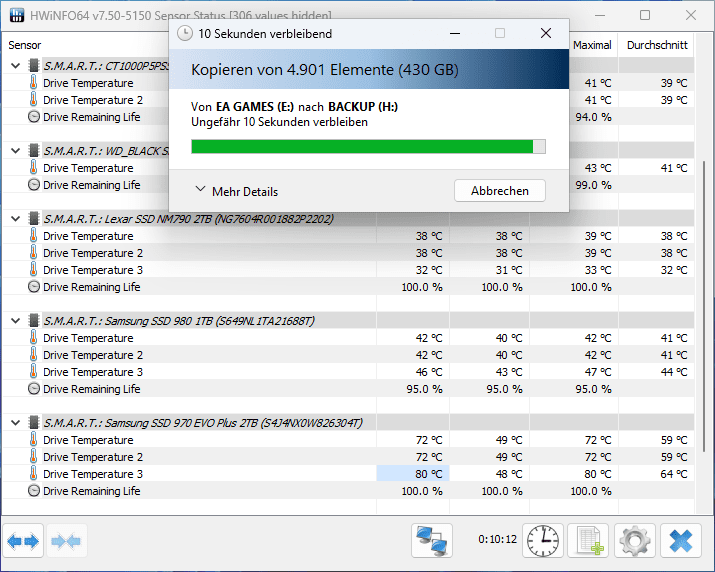Image resolution: width=715 pixels, height=572 pixels.
Task: Collapse the Samsung SSD 980 1TB group
Action: 16,321
